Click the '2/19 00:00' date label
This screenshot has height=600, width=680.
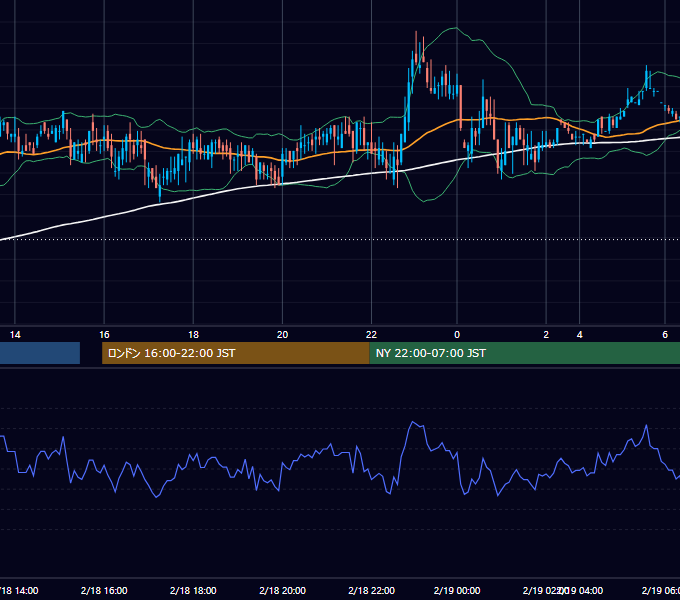click(x=457, y=590)
